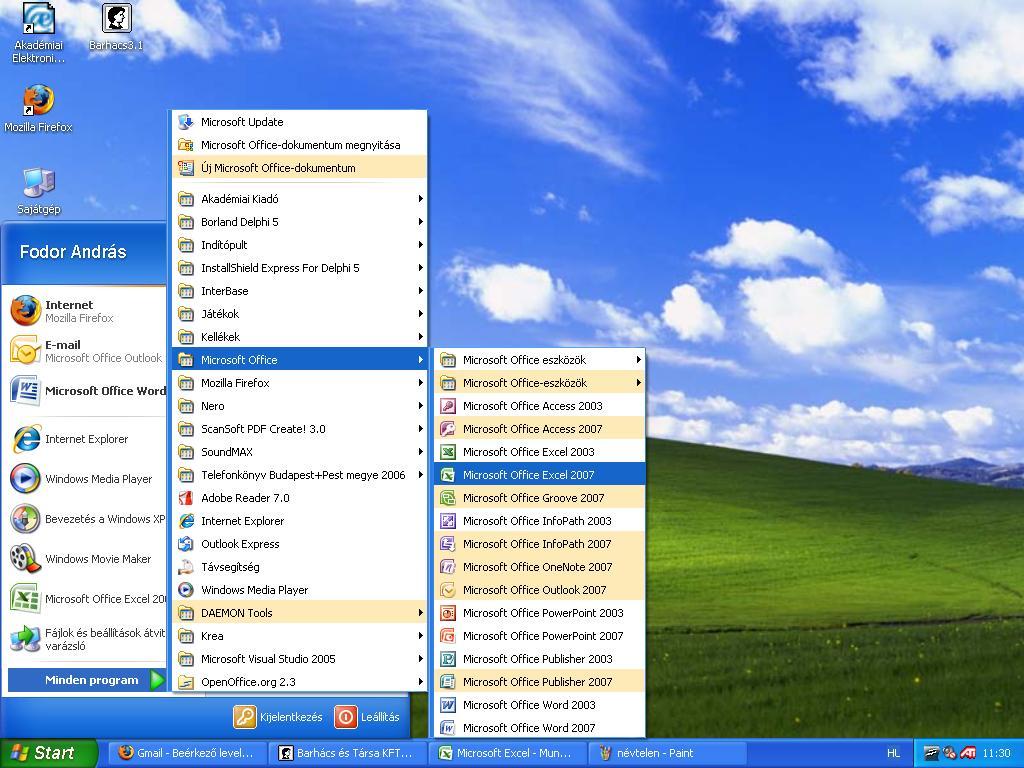
Task: Open Microsoft Office Publisher 2007
Action: (539, 682)
